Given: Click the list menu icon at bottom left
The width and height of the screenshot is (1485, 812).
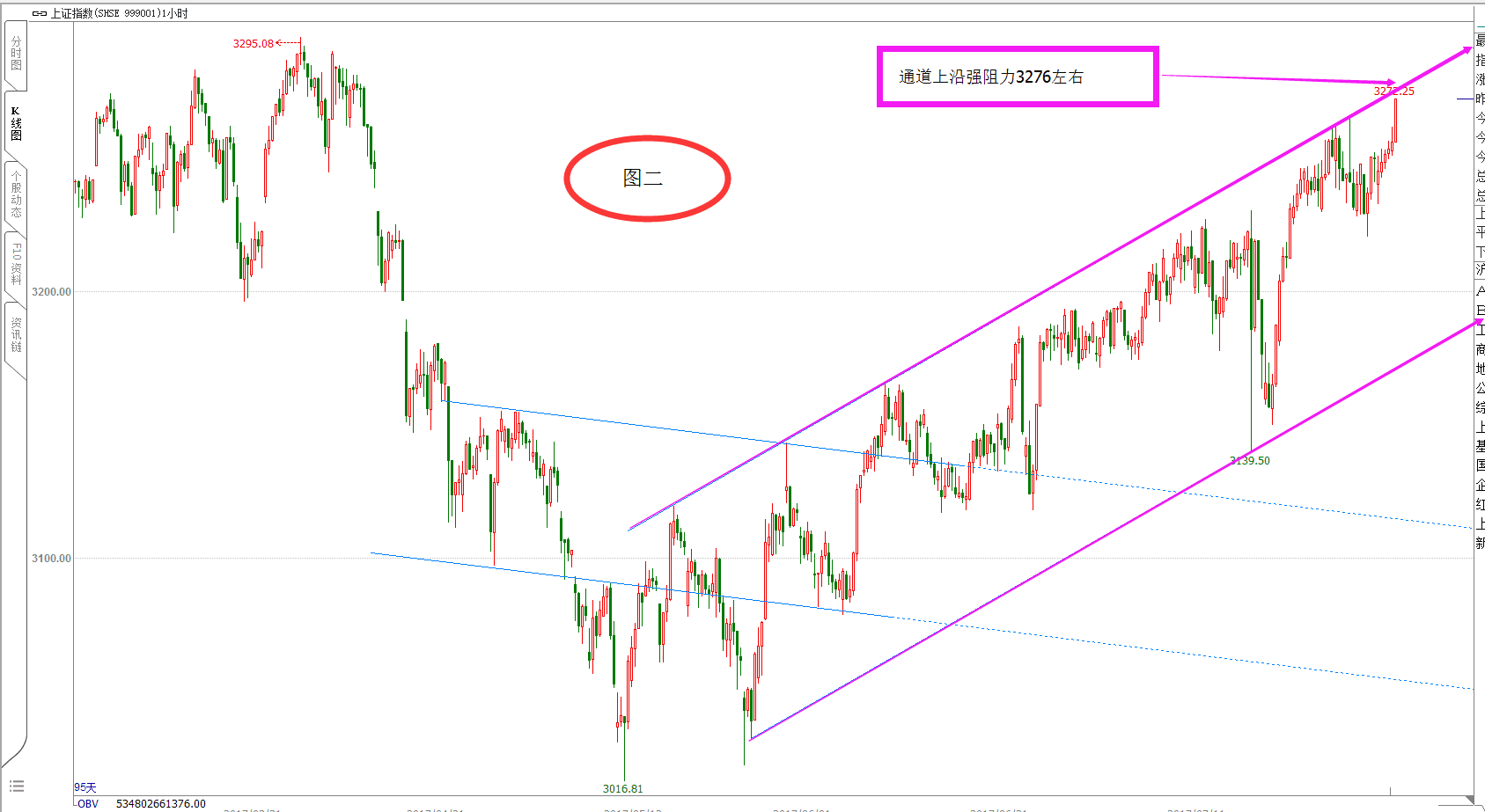Looking at the screenshot, I should coord(17,786).
